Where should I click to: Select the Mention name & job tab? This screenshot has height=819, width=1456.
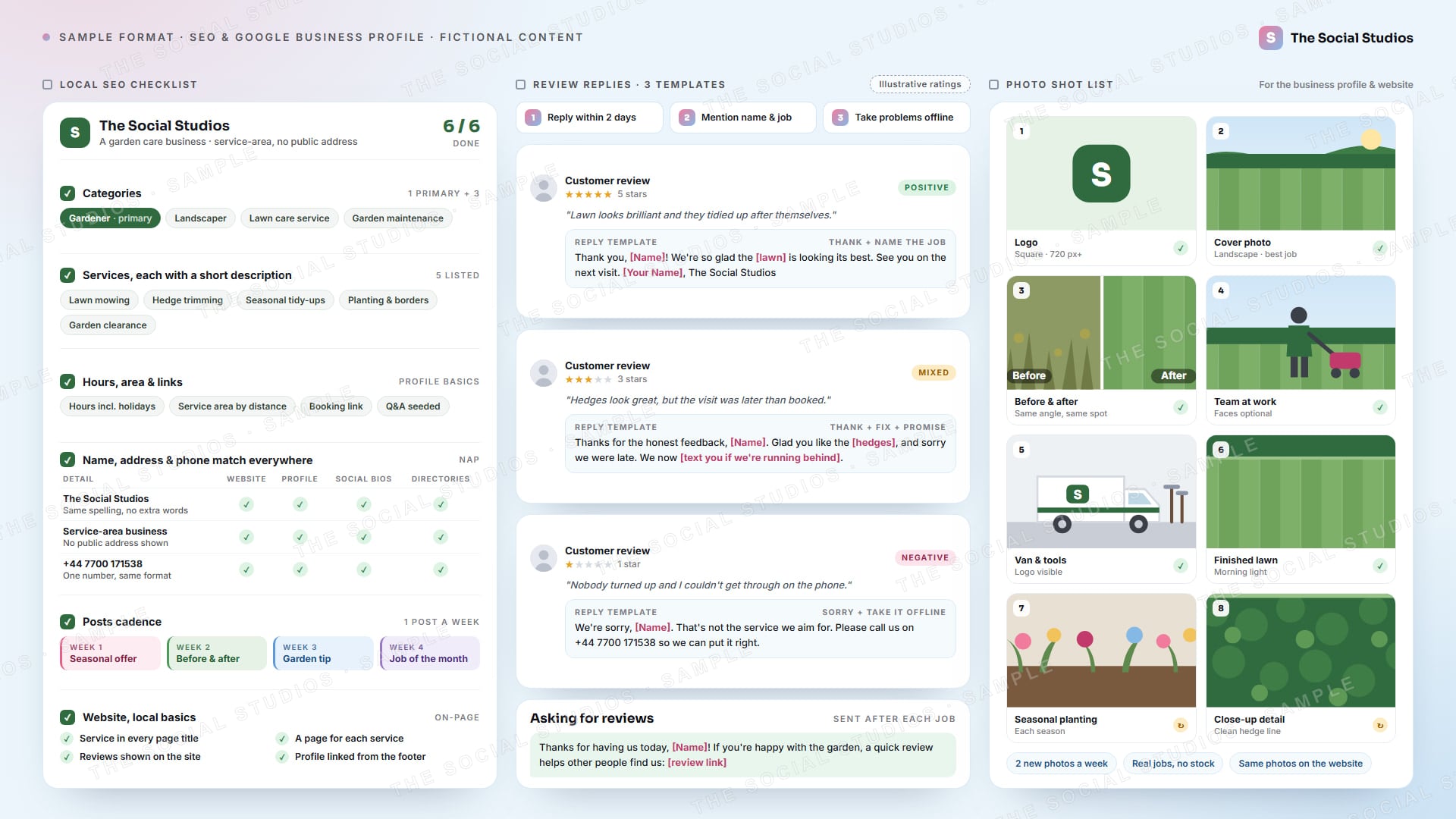point(743,118)
